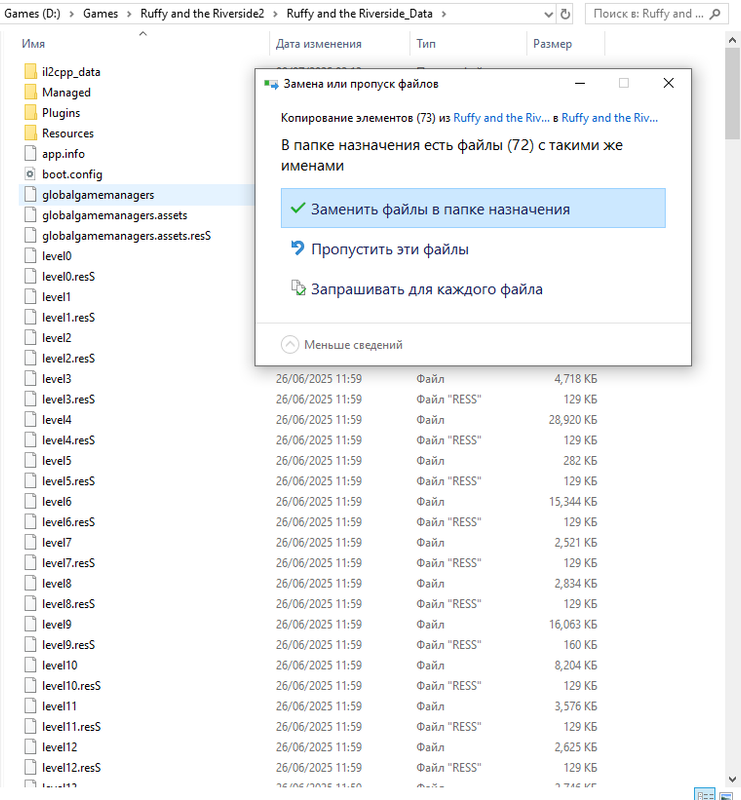Sort by Размер column header
Screen dimensions: 741x800
coord(552,44)
